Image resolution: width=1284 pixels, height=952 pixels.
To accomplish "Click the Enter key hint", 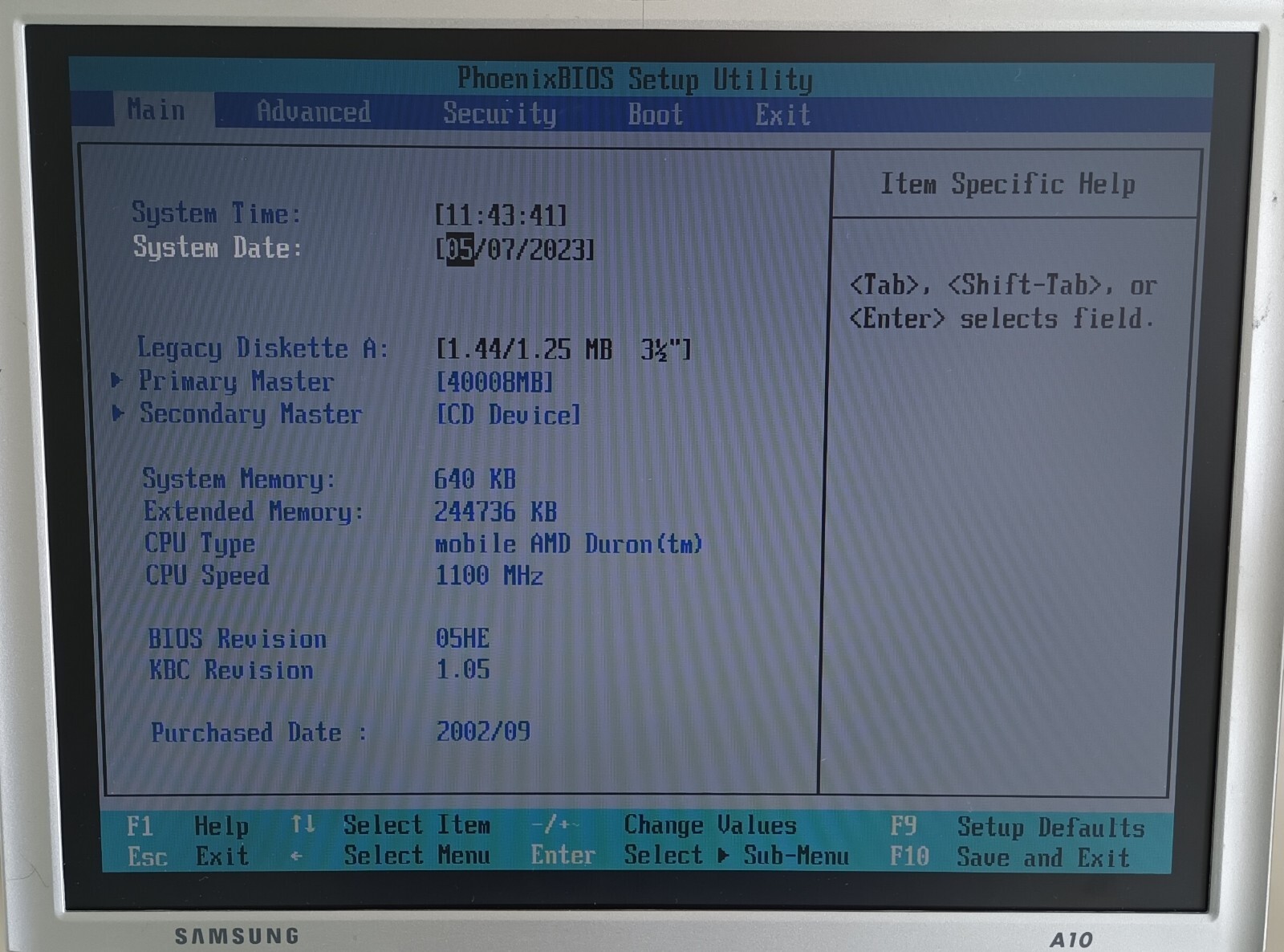I will click(x=563, y=856).
